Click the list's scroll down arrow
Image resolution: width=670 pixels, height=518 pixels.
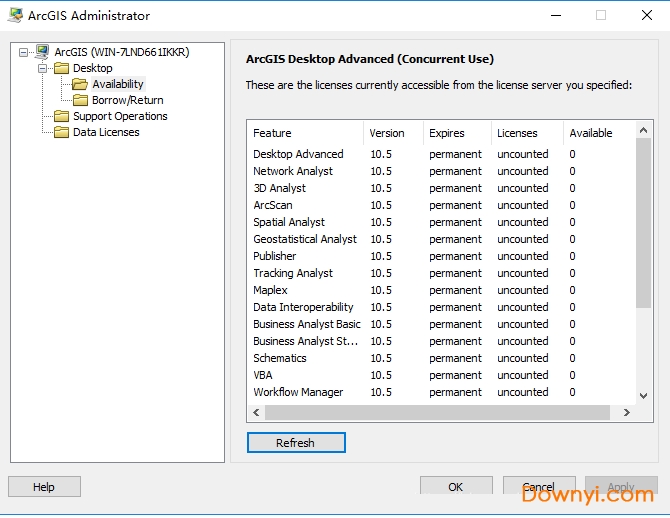644,396
